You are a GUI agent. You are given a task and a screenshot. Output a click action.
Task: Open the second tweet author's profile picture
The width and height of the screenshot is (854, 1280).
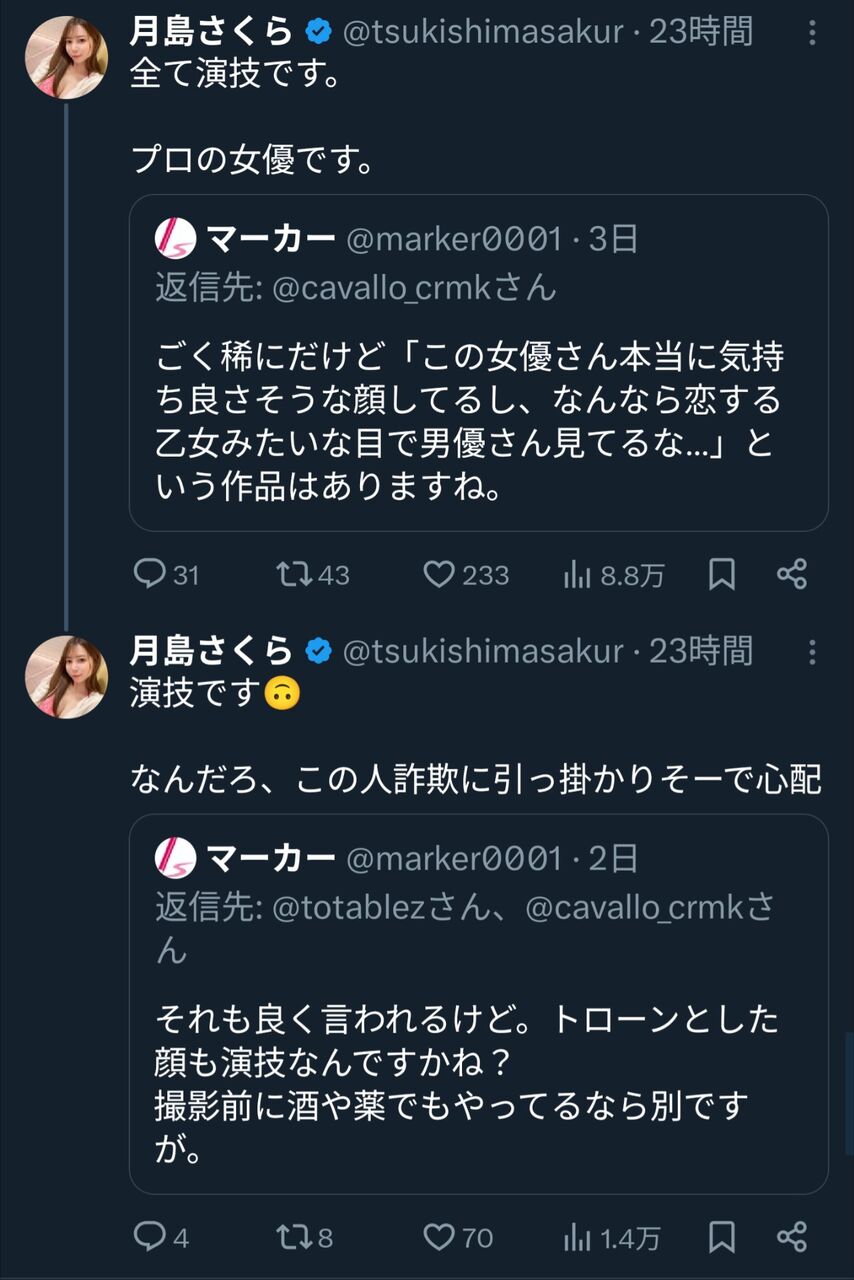(x=66, y=677)
